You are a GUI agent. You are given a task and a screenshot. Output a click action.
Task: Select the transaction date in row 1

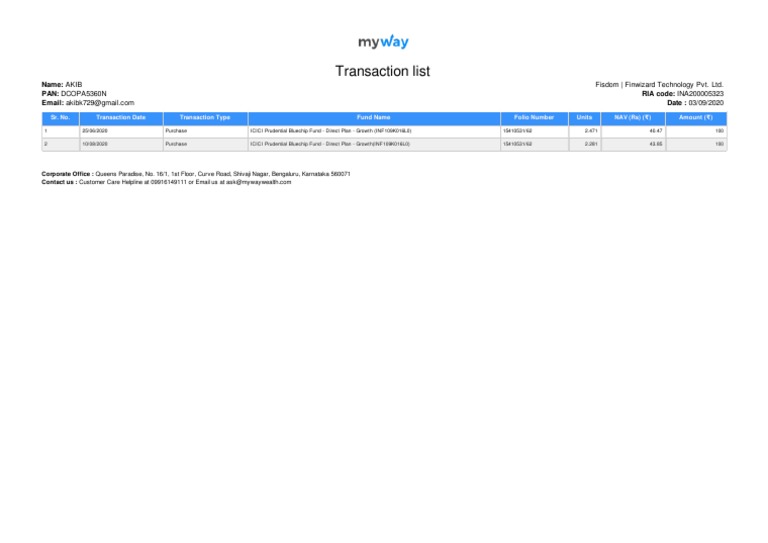tap(95, 131)
